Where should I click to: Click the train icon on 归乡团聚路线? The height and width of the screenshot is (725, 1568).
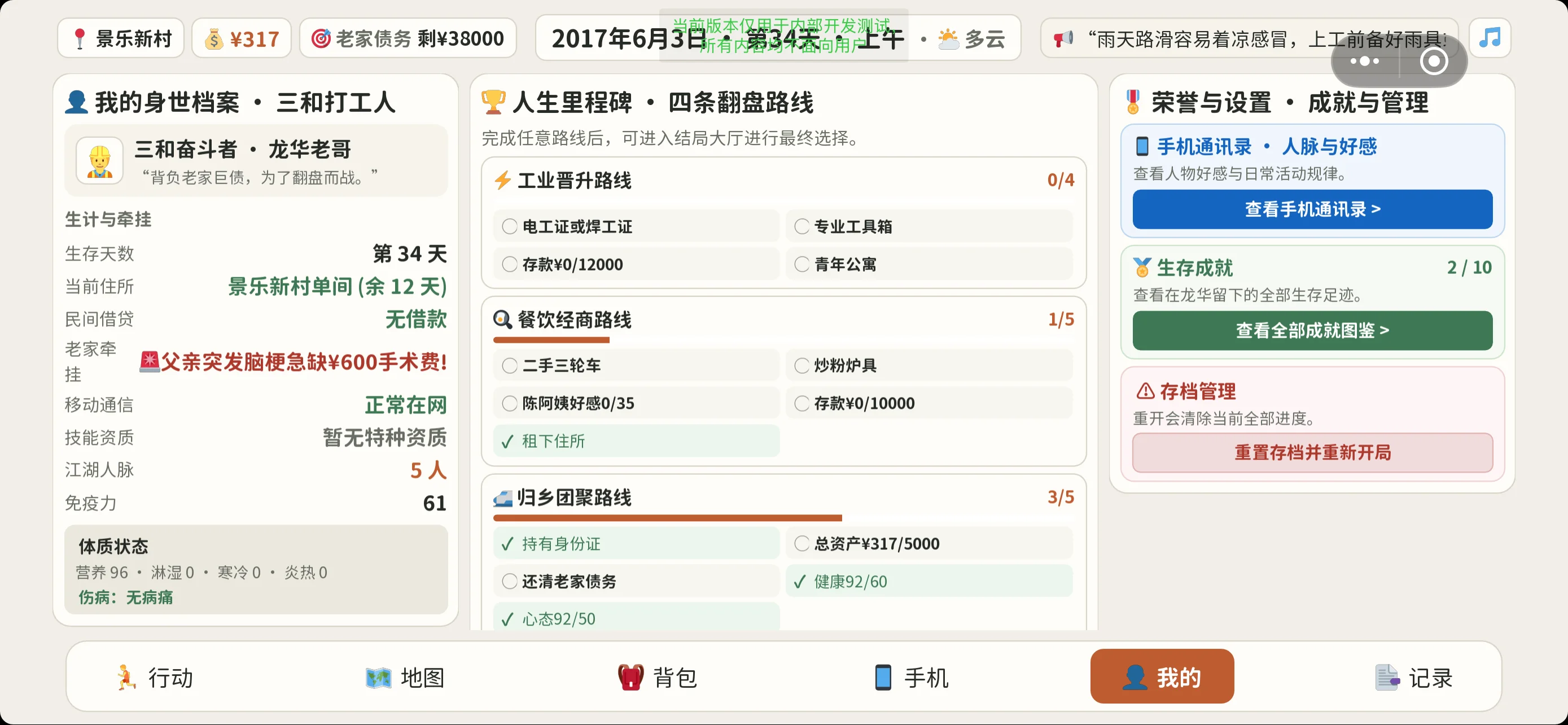[x=503, y=498]
